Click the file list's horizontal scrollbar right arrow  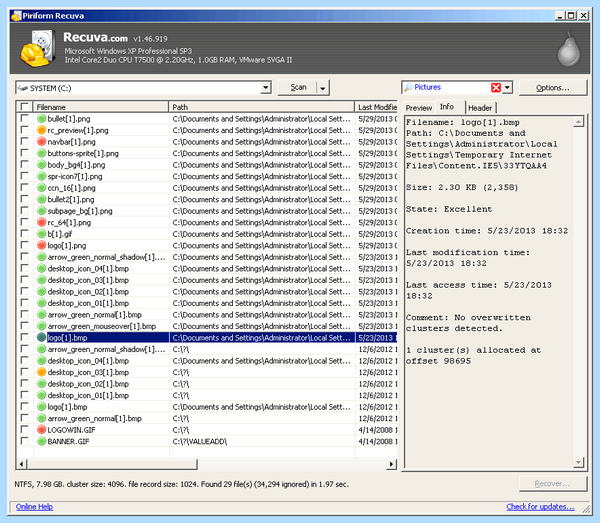[391, 464]
